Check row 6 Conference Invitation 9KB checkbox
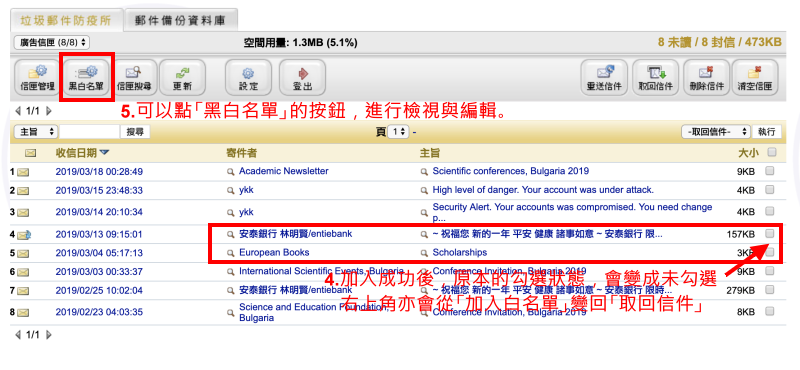 770,271
